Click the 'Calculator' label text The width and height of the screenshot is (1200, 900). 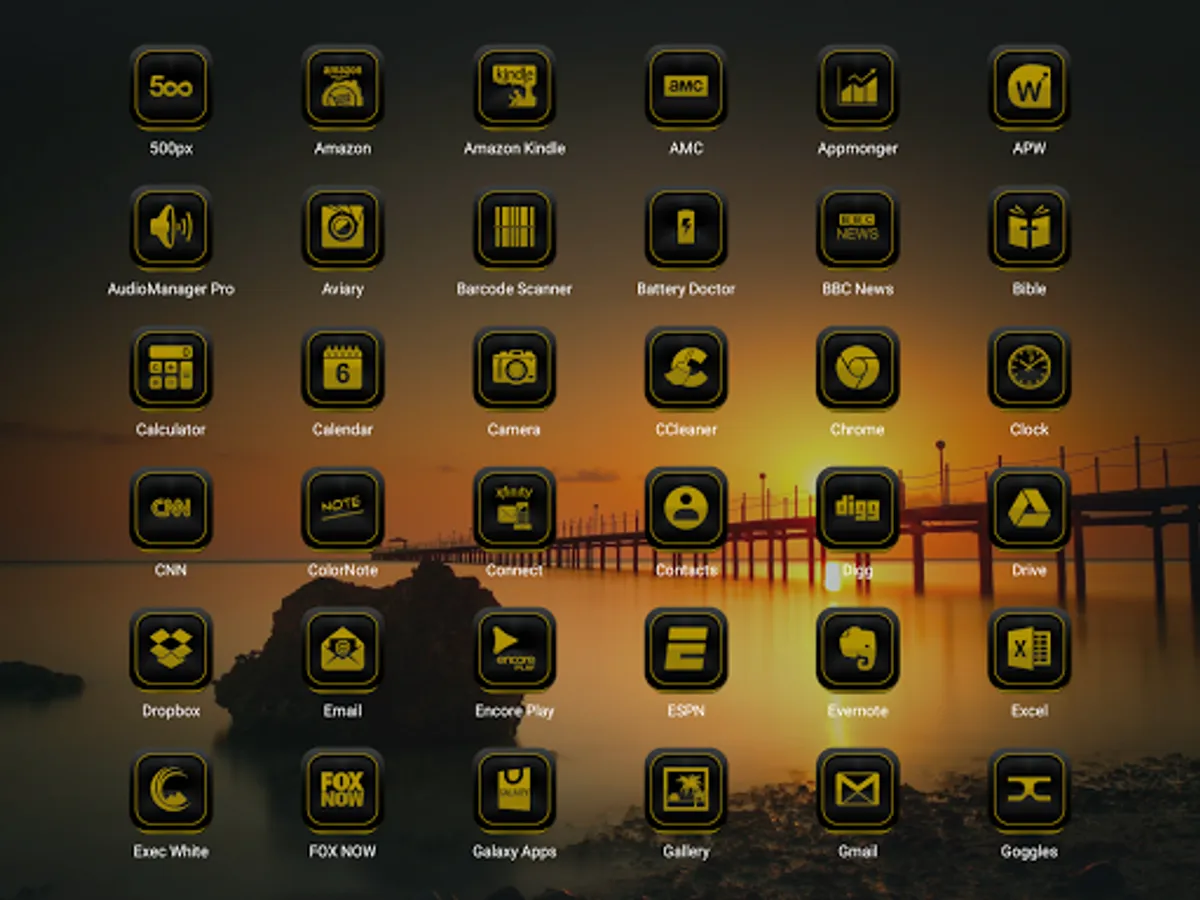pos(171,430)
